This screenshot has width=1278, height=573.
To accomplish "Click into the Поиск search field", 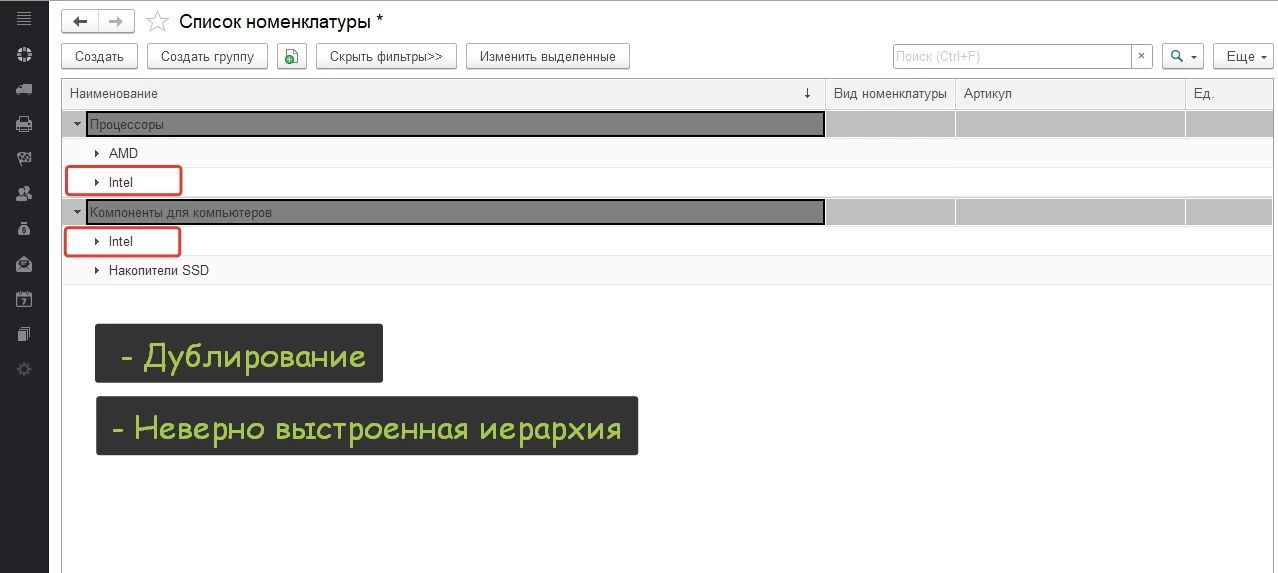I will tap(1010, 57).
